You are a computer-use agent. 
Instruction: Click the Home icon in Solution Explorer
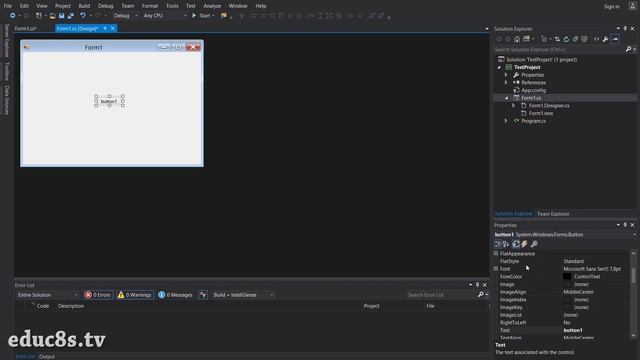click(517, 39)
